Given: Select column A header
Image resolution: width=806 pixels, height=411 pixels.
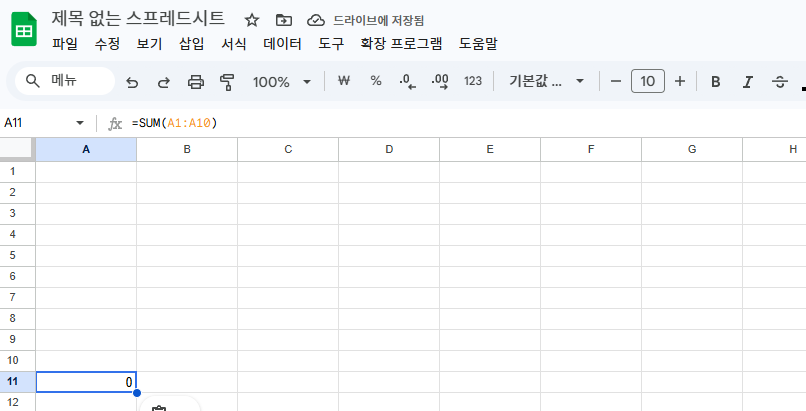Looking at the screenshot, I should (x=86, y=150).
